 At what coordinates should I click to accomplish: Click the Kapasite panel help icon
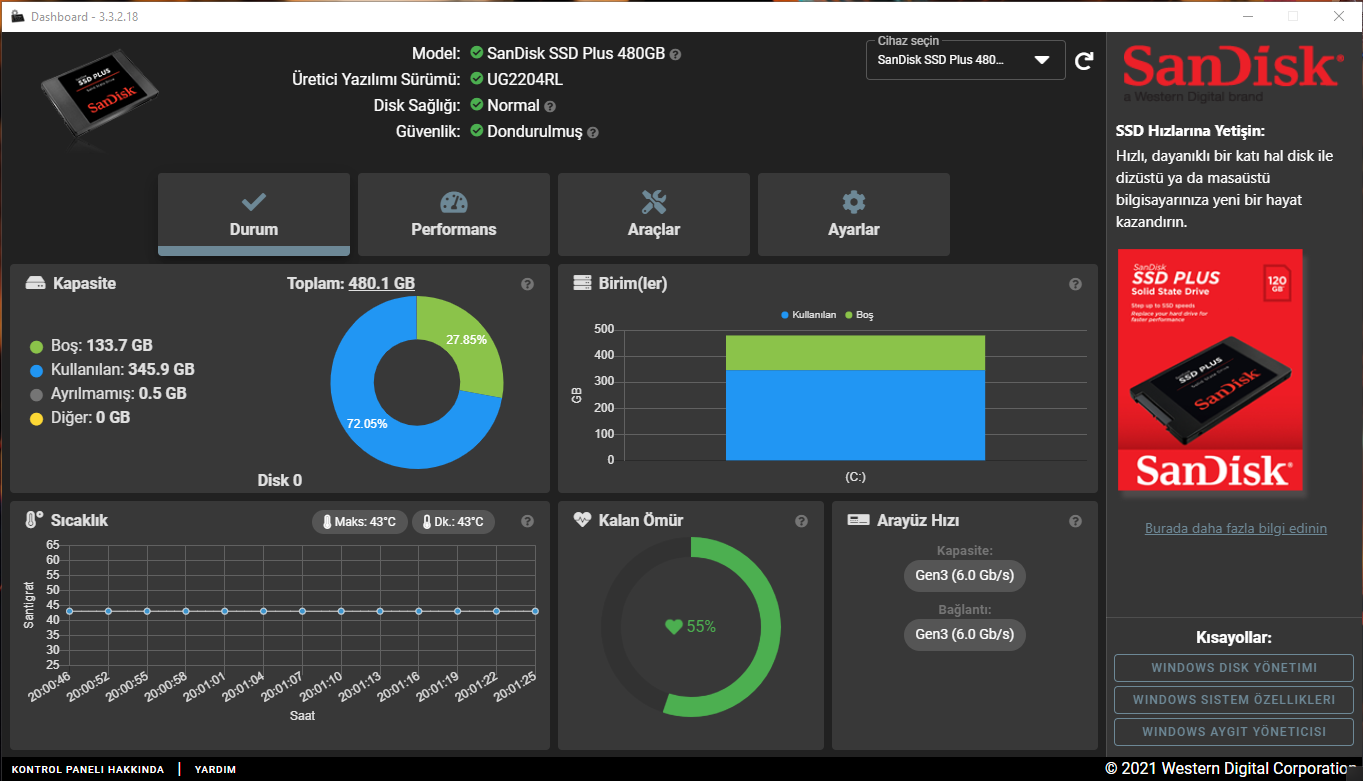click(528, 284)
